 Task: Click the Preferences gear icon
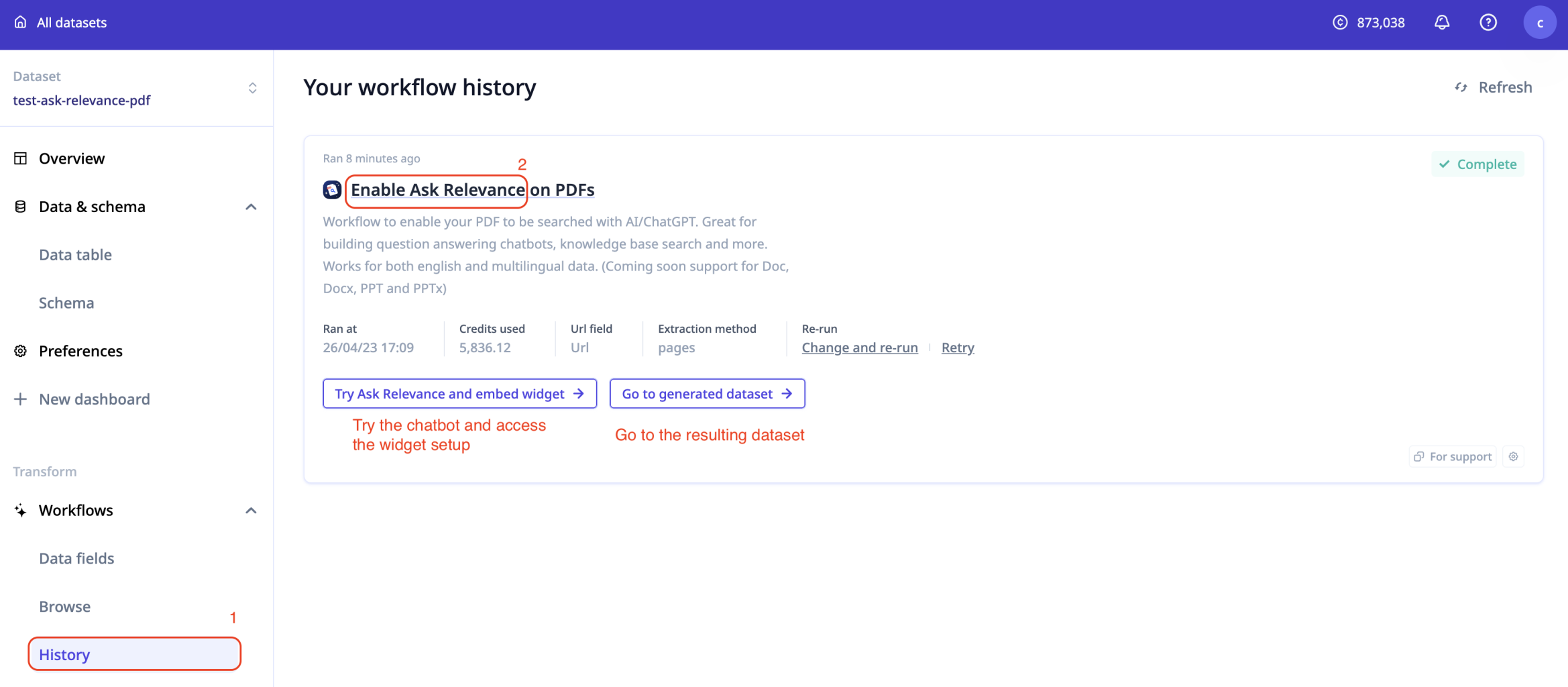tap(20, 351)
